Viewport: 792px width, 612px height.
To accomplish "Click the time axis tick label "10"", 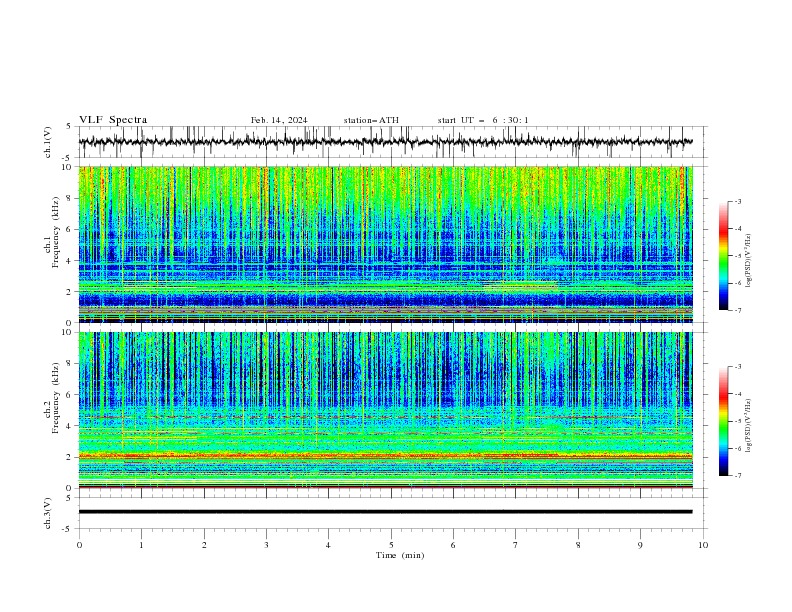I will click(703, 545).
